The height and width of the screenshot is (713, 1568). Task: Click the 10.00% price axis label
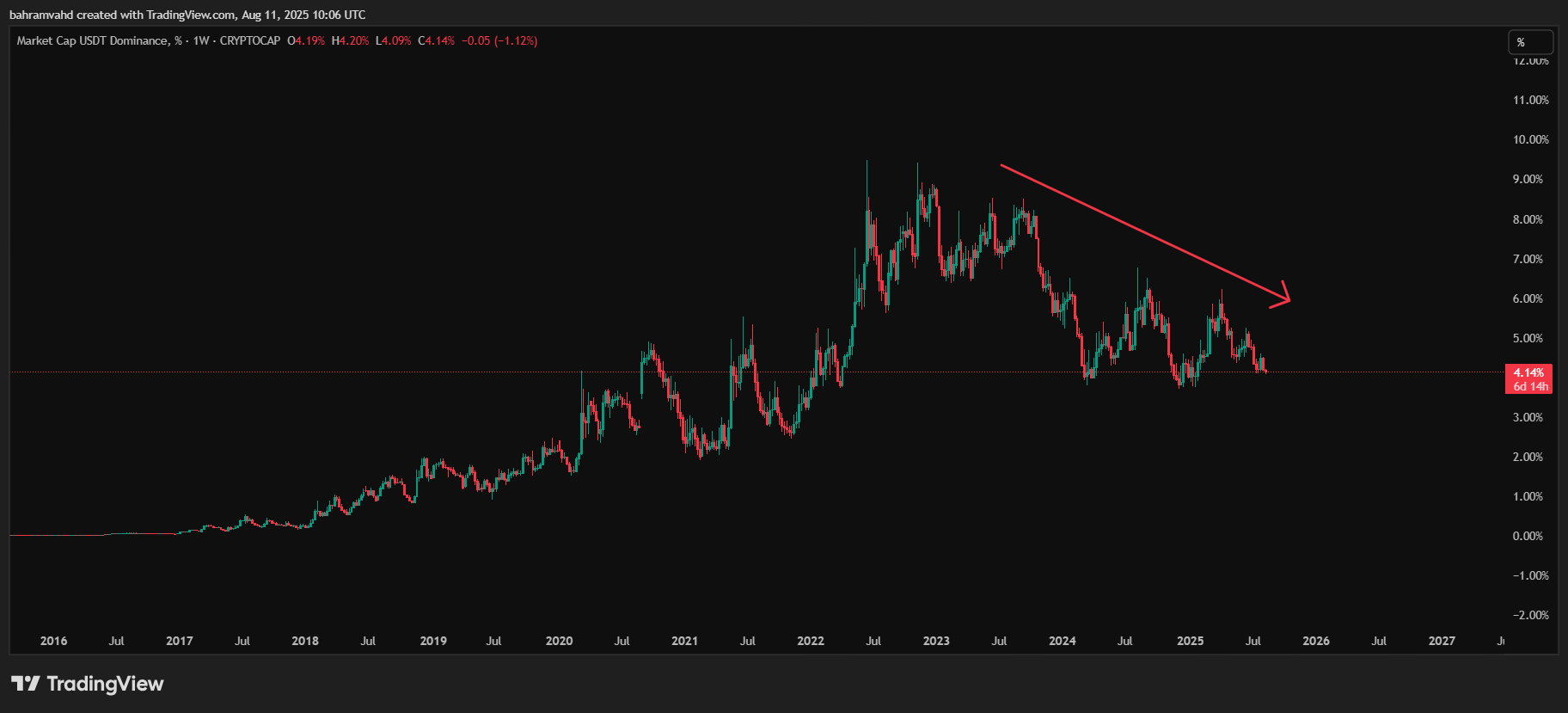[1530, 139]
